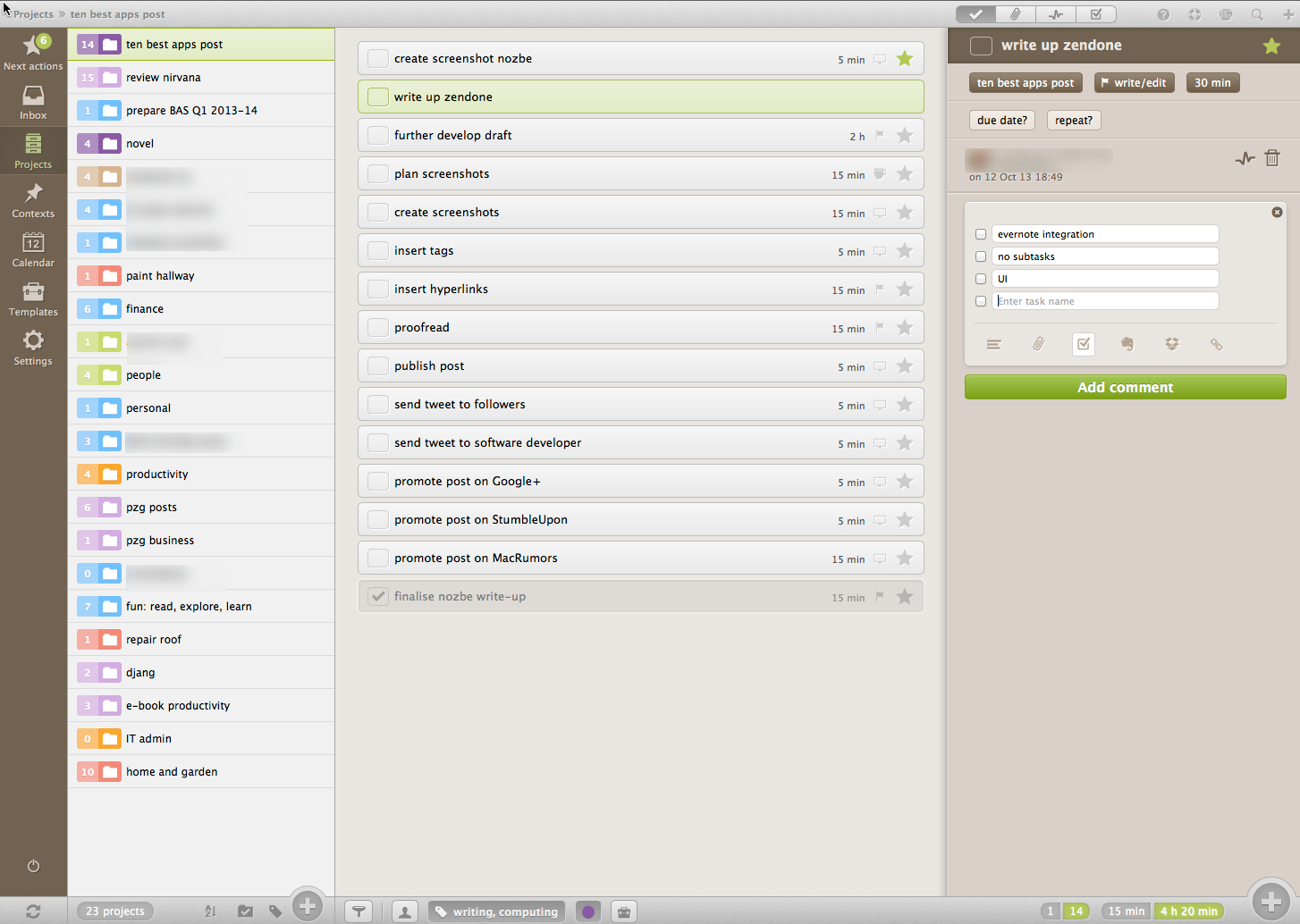1300x924 pixels.
Task: Open the 'repeat?' options
Action: click(x=1073, y=121)
